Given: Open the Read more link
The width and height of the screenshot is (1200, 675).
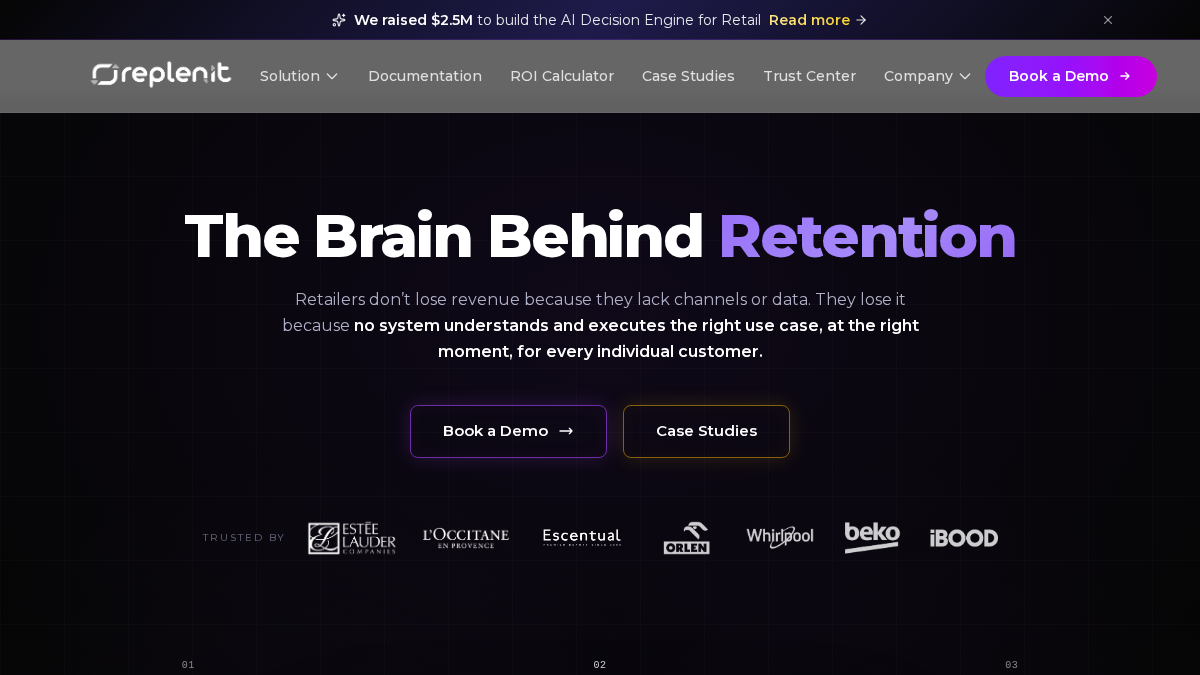Looking at the screenshot, I should [x=818, y=20].
